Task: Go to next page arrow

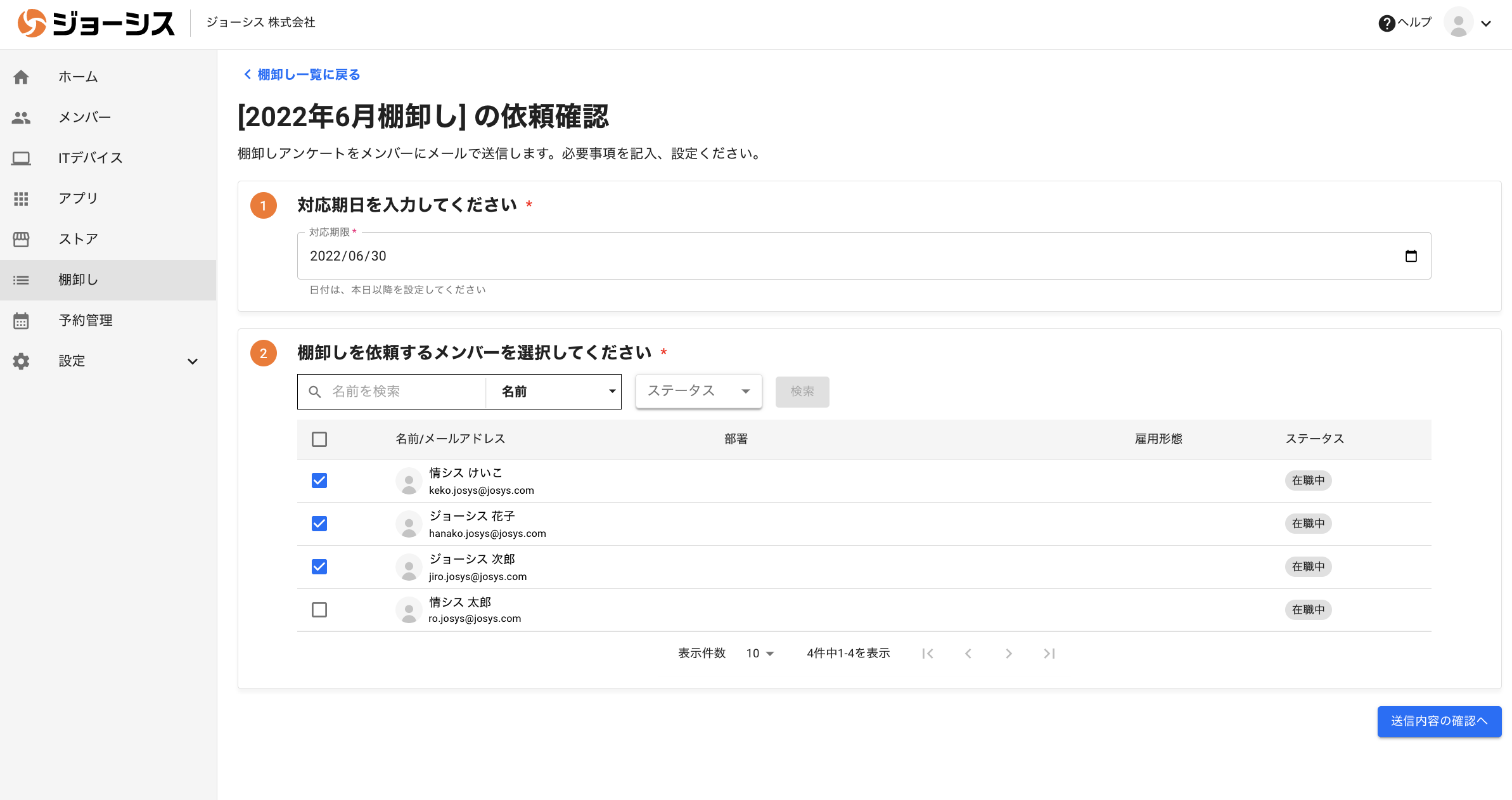Action: 1008,654
